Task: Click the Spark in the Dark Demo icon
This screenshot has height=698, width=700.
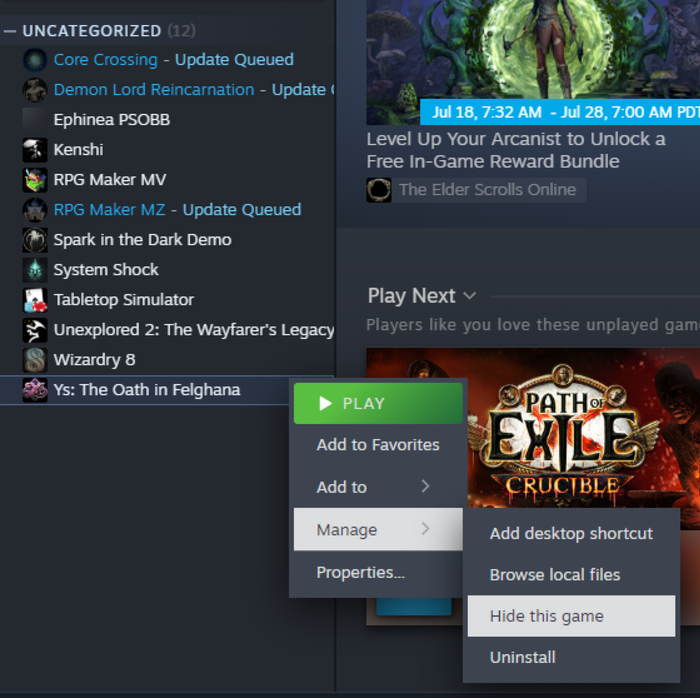Action: pos(35,240)
